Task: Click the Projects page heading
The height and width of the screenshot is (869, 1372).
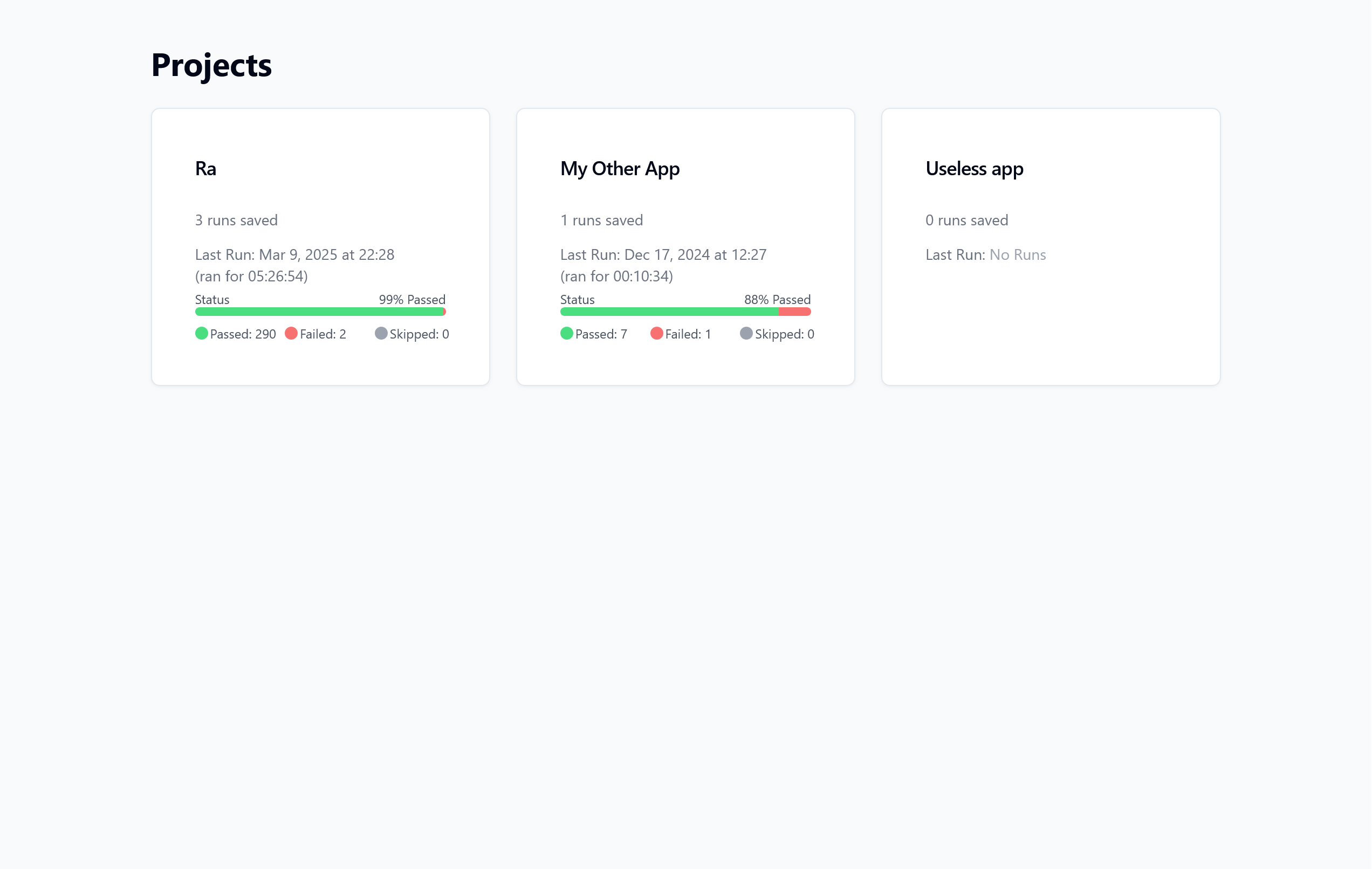Action: click(211, 65)
